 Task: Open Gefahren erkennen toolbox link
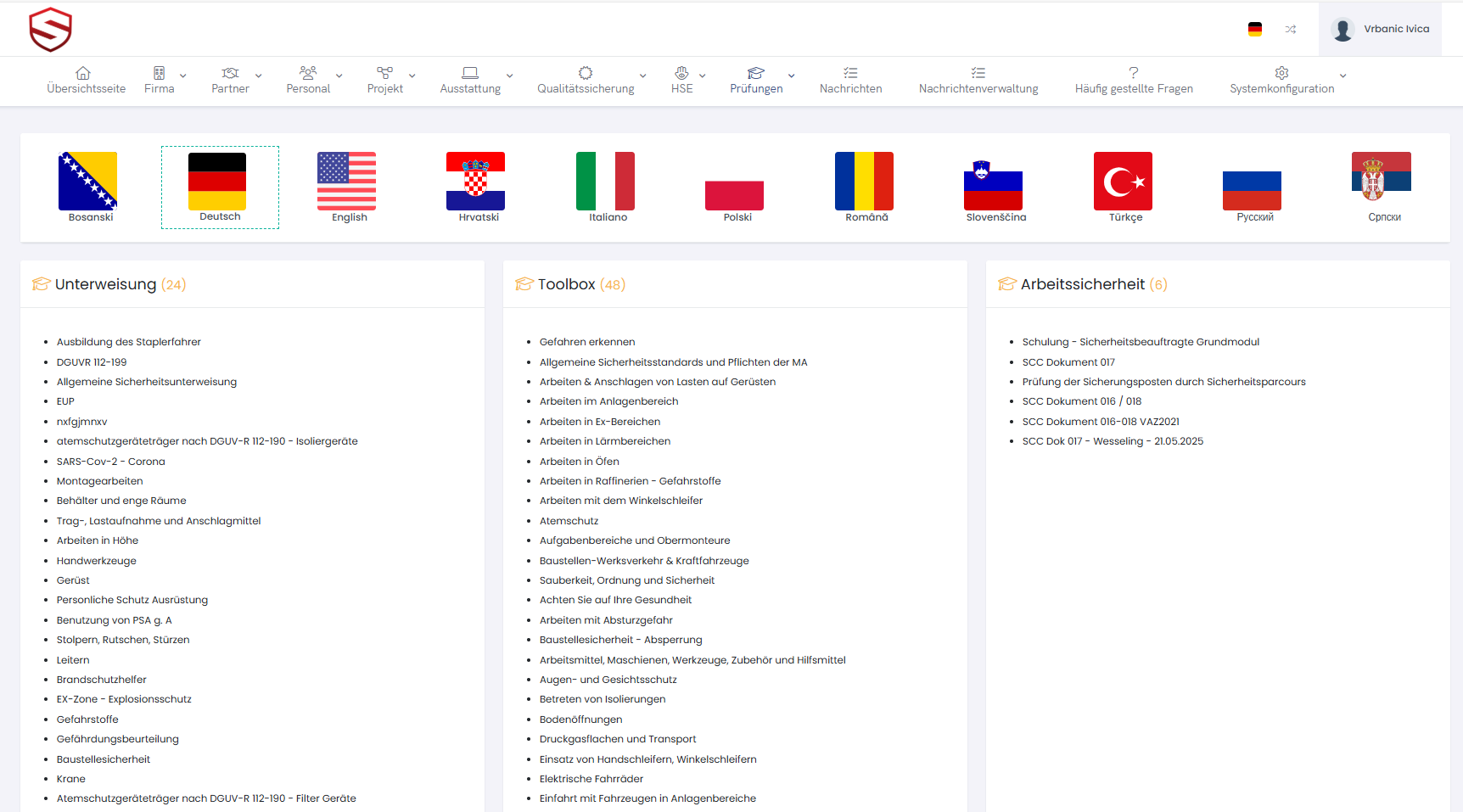(x=587, y=342)
